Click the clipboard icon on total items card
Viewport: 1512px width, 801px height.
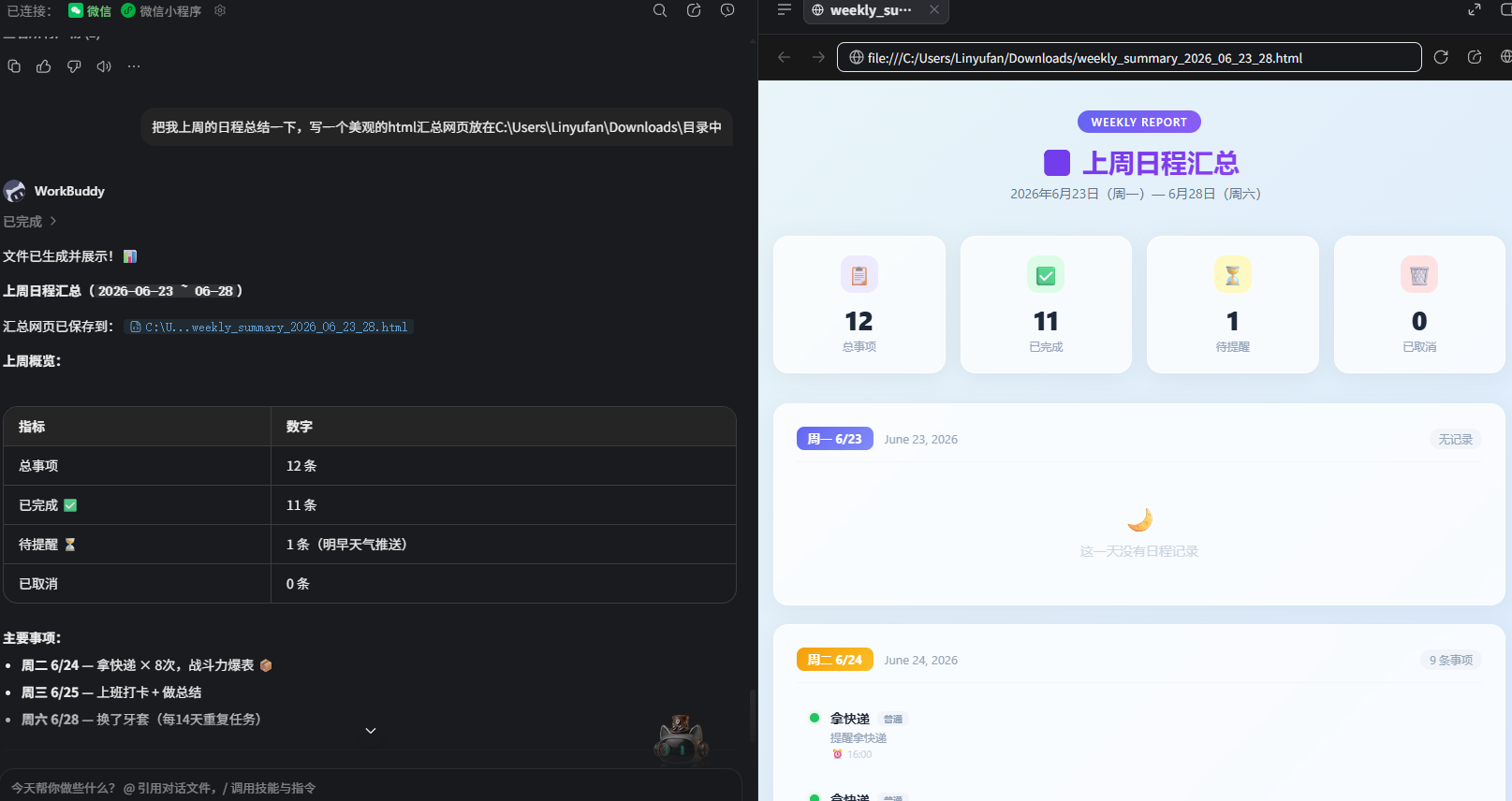point(859,275)
